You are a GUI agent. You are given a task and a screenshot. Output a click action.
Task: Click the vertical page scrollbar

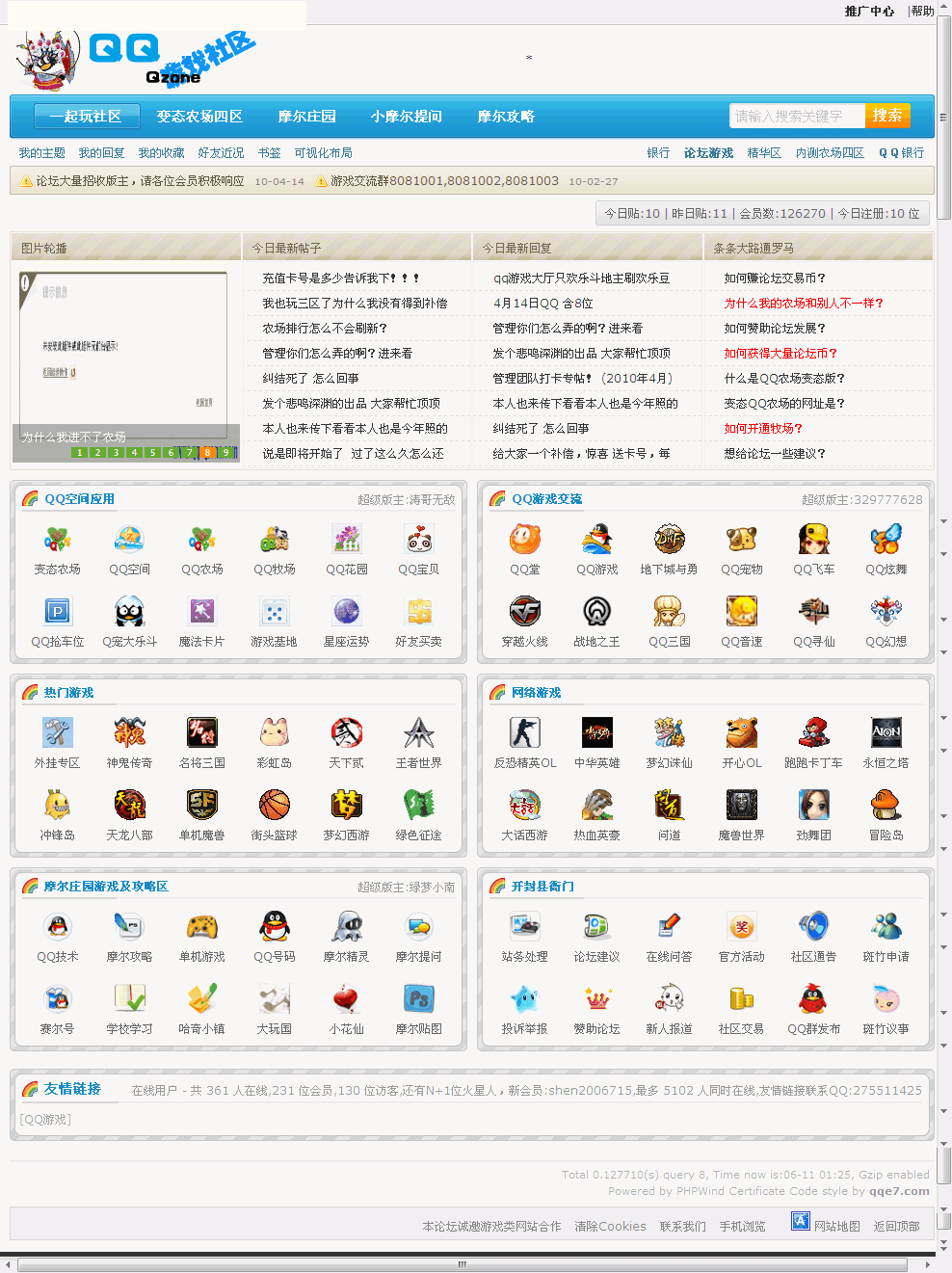coord(944,116)
